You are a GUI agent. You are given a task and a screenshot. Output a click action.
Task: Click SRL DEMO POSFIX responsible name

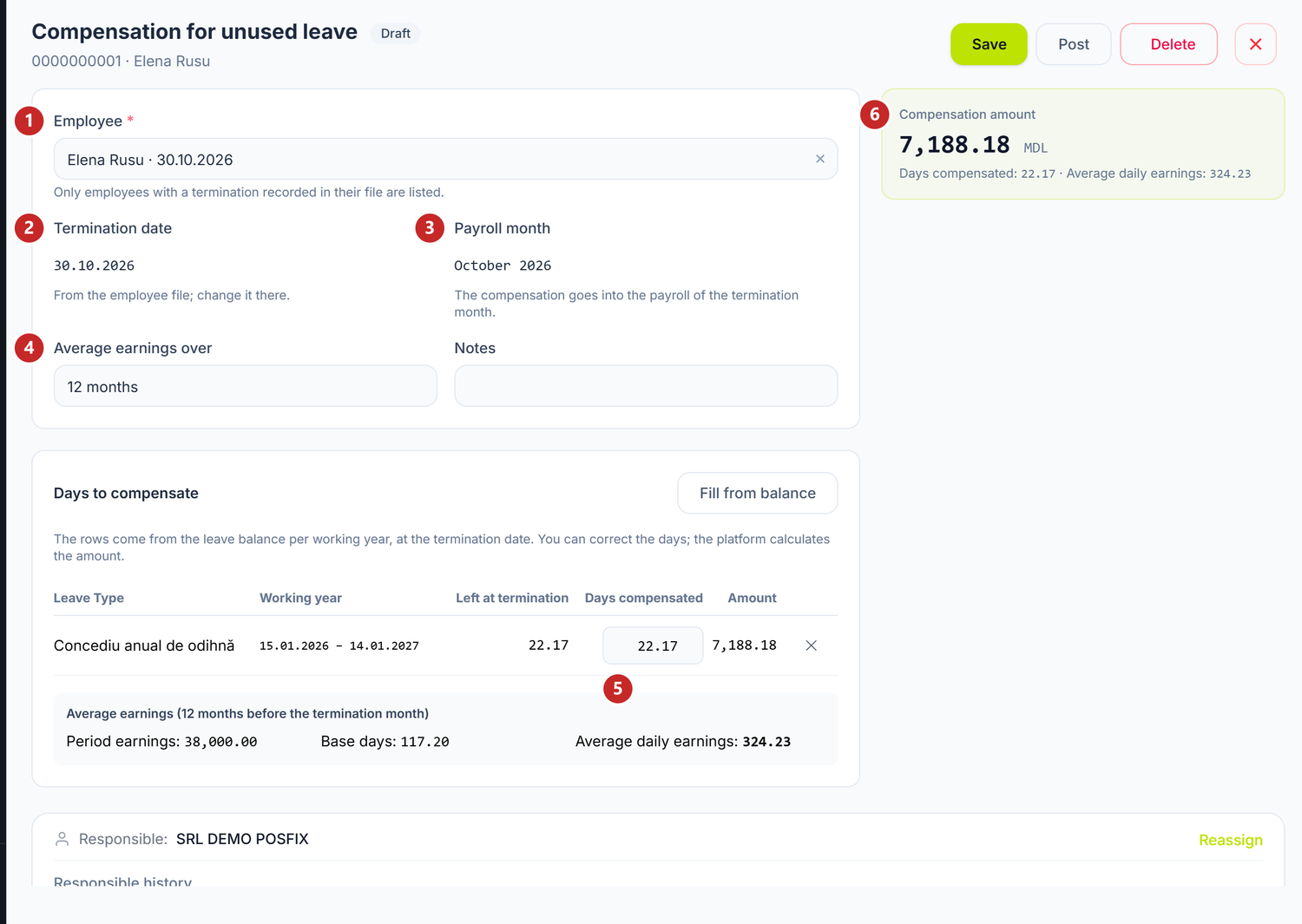pos(242,839)
